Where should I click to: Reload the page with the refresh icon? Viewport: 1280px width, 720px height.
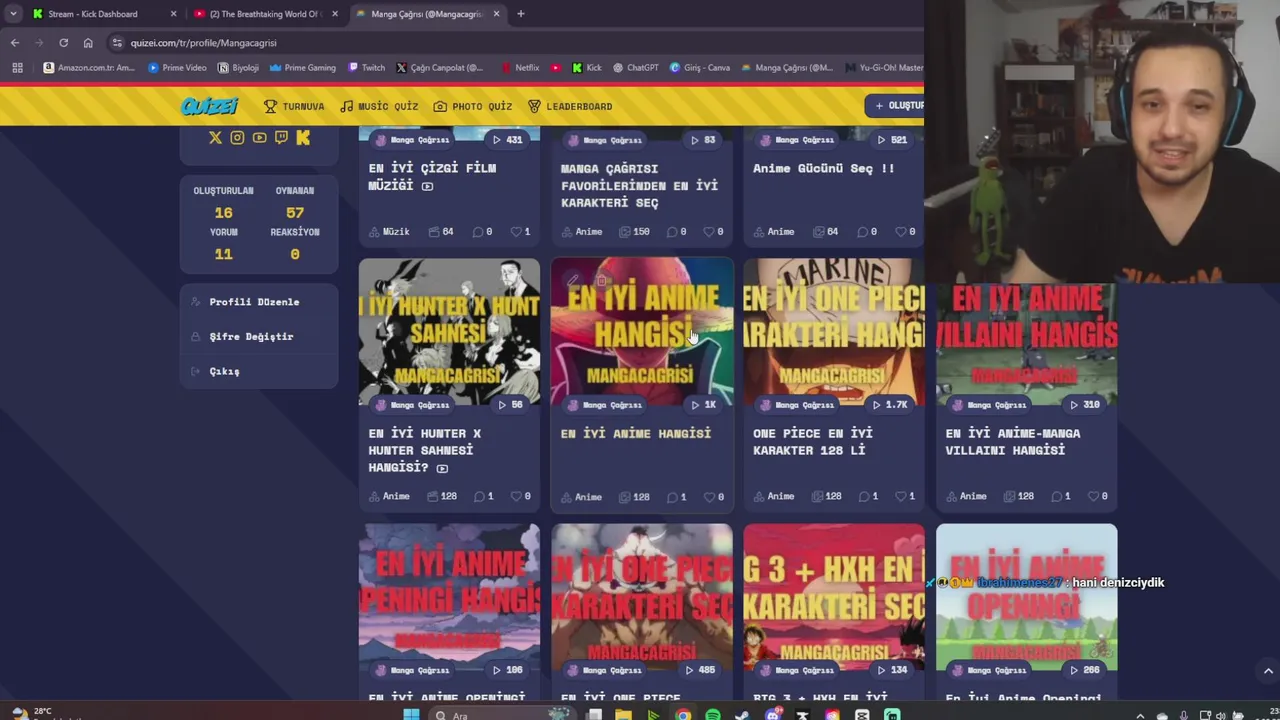[63, 43]
